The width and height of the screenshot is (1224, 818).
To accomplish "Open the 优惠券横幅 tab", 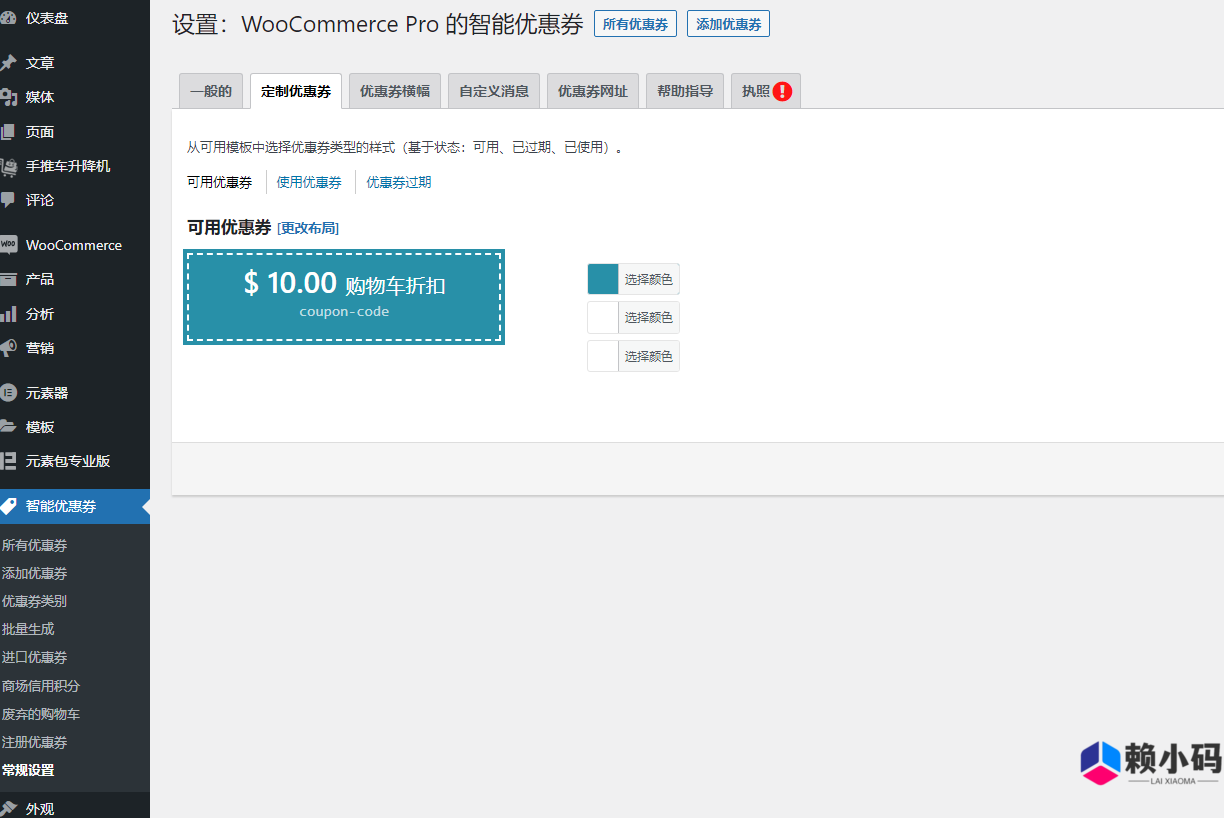I will (x=394, y=91).
